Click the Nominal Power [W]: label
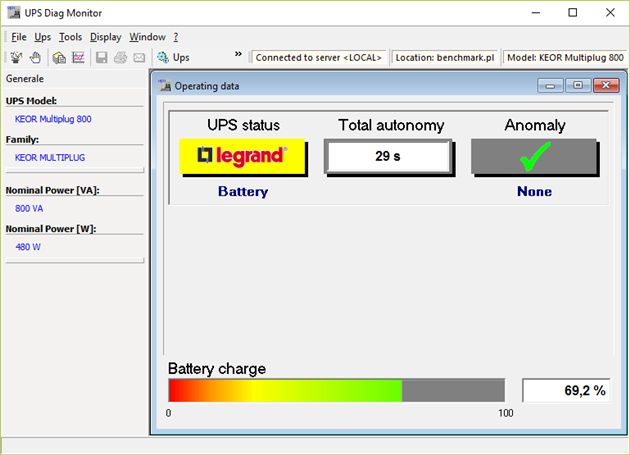 pos(51,229)
